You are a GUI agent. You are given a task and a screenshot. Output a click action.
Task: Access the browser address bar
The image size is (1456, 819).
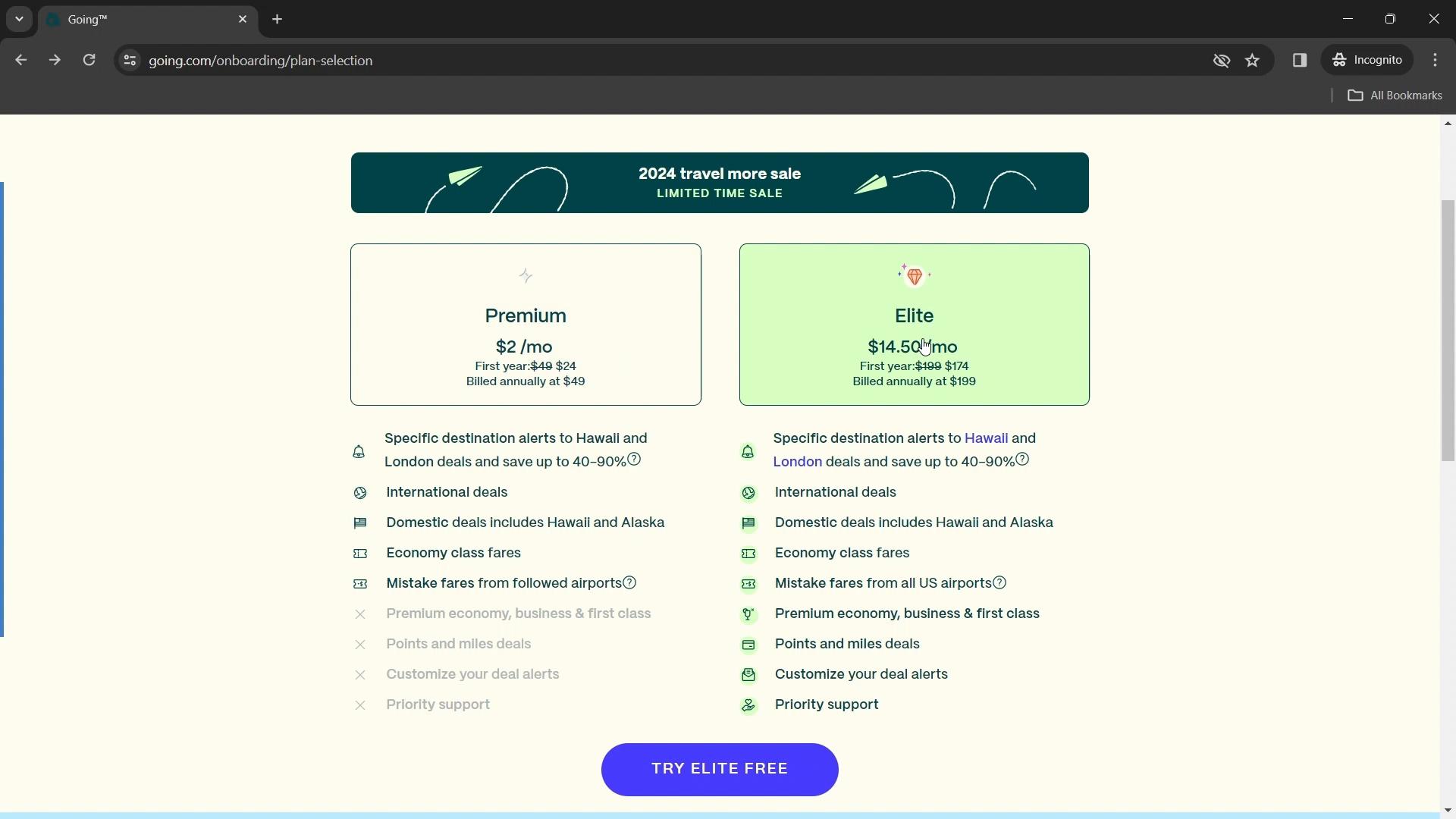(x=261, y=60)
